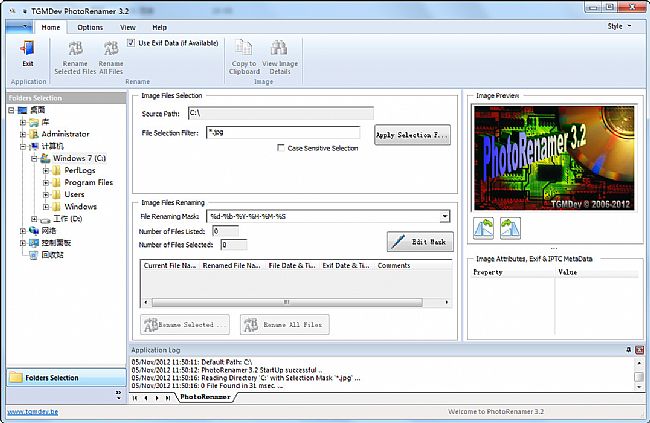The height and width of the screenshot is (423, 650).
Task: Click Exif Date & Time column header
Action: point(346,265)
